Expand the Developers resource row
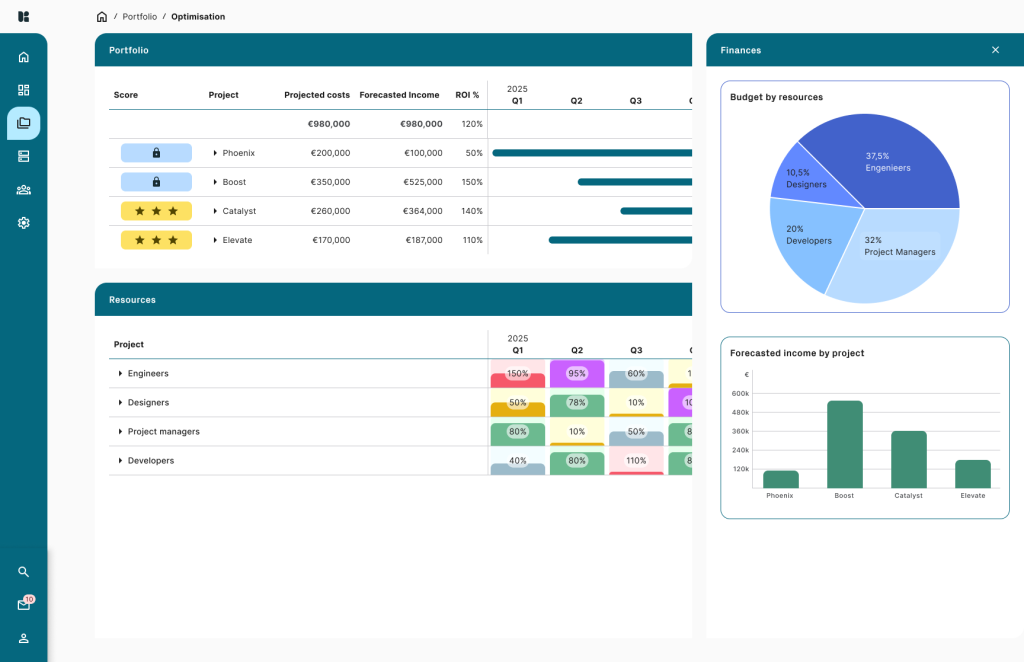 (120, 461)
